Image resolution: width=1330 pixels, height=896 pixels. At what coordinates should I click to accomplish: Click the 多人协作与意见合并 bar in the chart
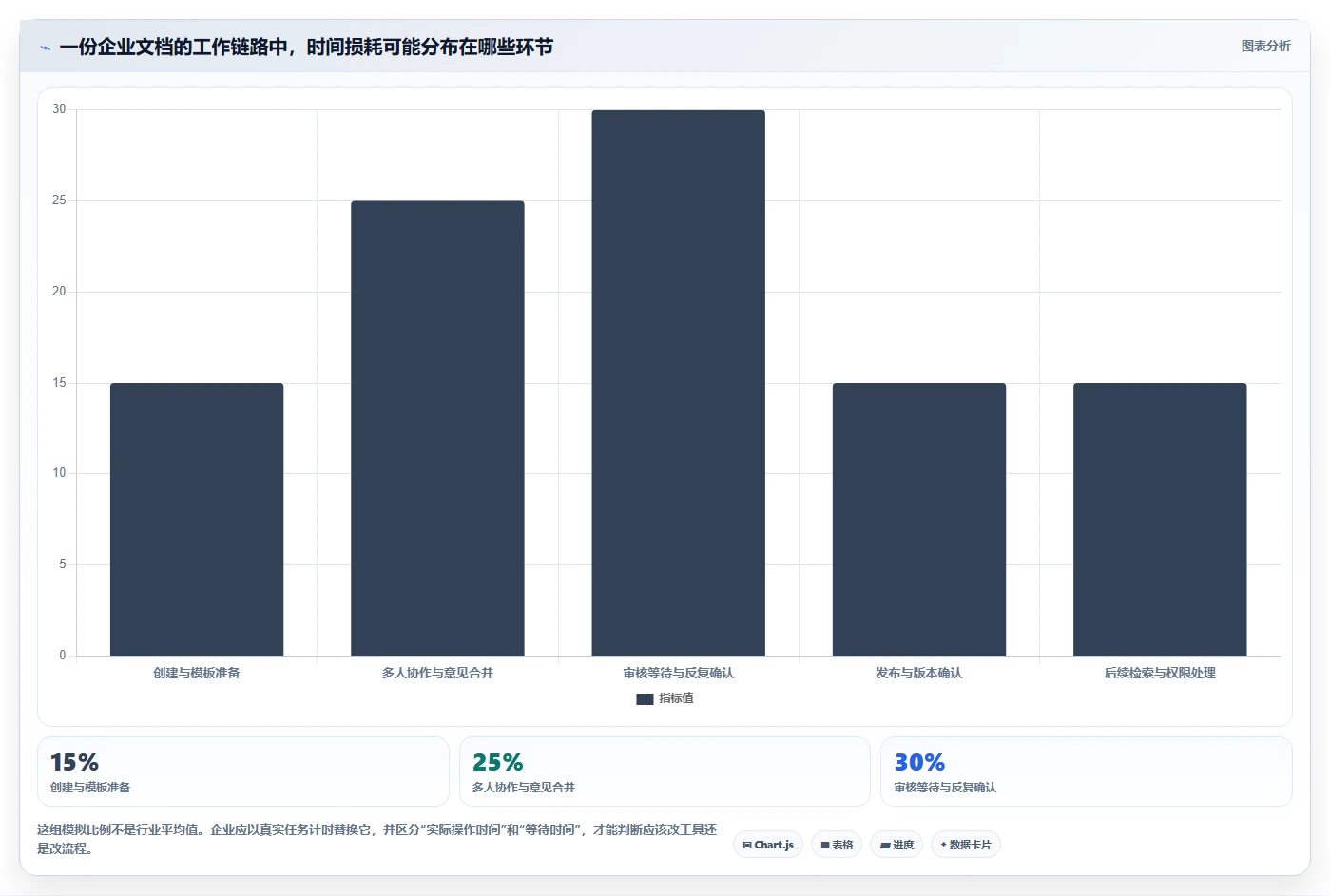tap(437, 428)
